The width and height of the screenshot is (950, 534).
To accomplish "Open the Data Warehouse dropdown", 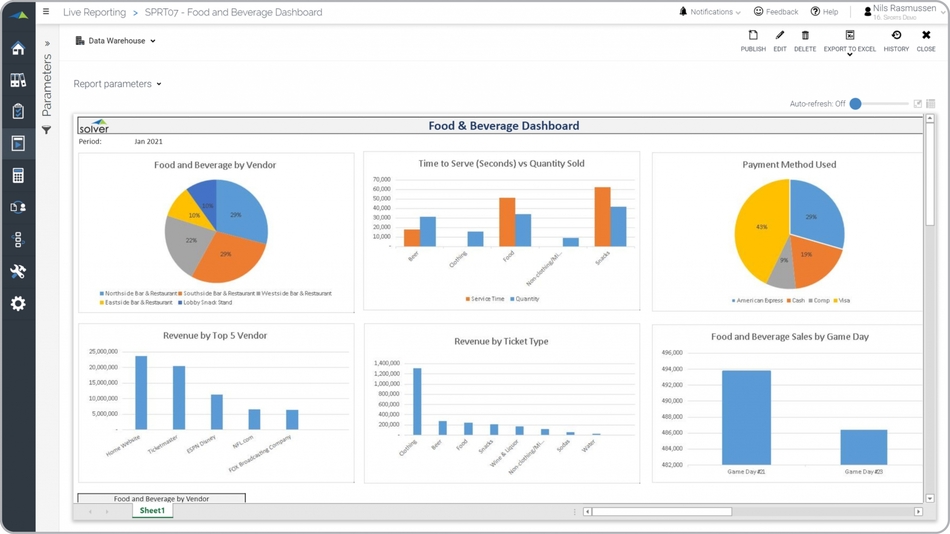I will [x=116, y=41].
